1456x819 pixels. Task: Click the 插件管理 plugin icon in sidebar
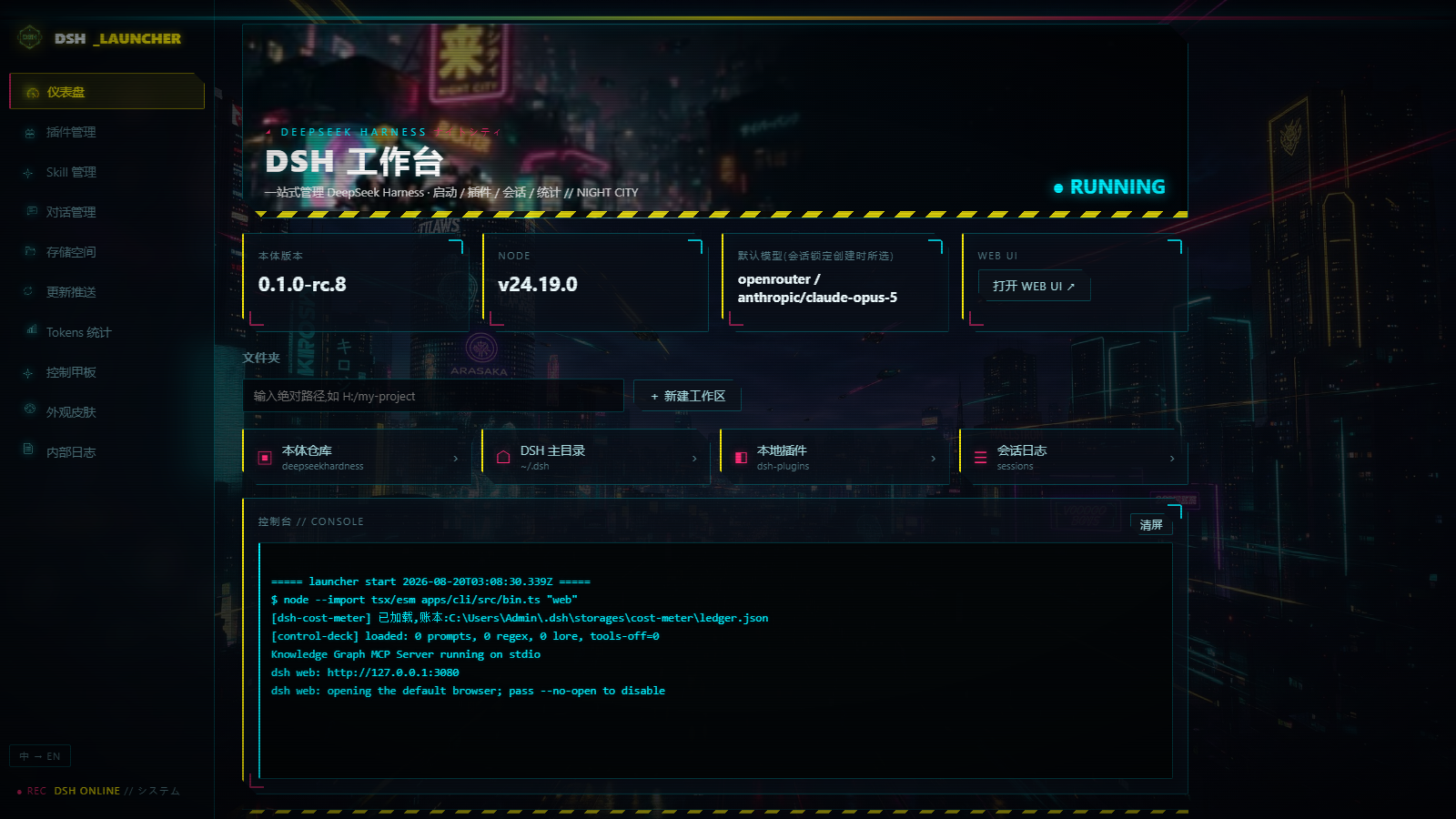(x=29, y=133)
